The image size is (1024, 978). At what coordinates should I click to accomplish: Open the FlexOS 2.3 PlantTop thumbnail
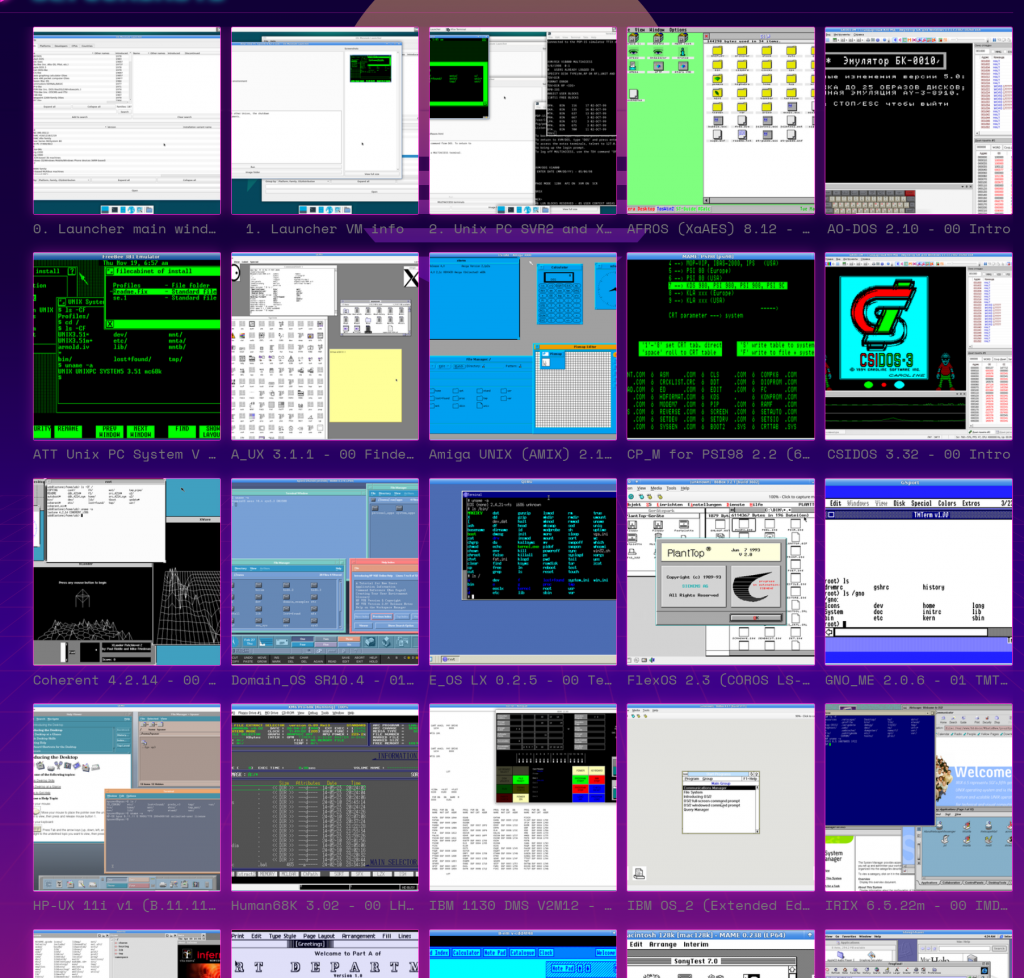(x=721, y=572)
